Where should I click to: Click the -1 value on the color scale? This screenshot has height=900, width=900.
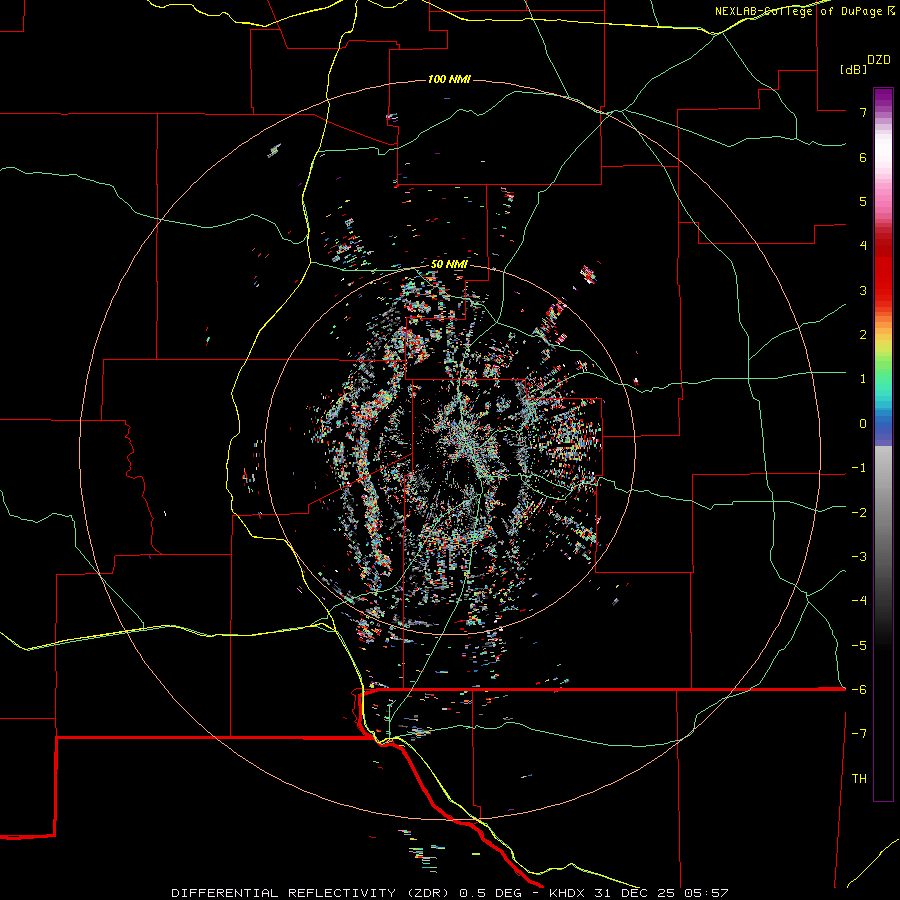pyautogui.click(x=859, y=468)
